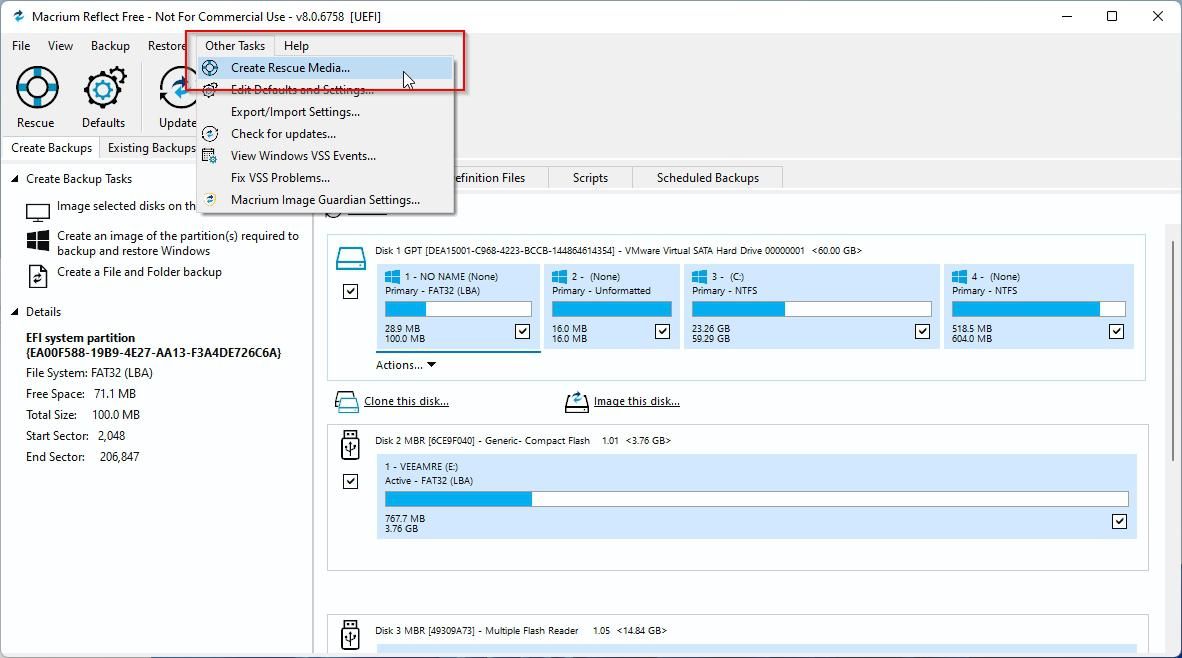Uncheck partition 1 NO NAME checkbox
The image size is (1182, 658).
click(522, 332)
